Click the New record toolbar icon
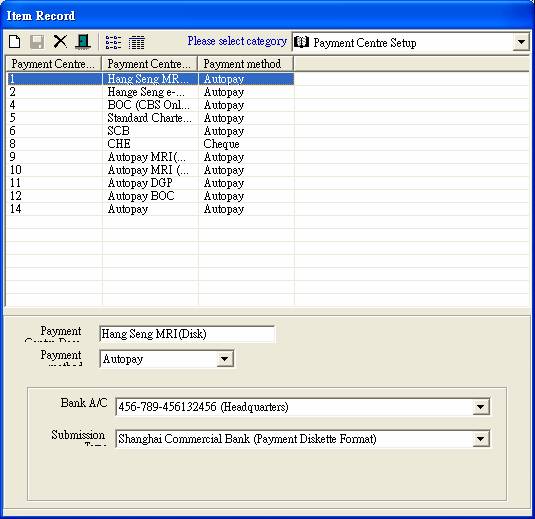Viewport: 535px width, 519px height. (x=14, y=42)
